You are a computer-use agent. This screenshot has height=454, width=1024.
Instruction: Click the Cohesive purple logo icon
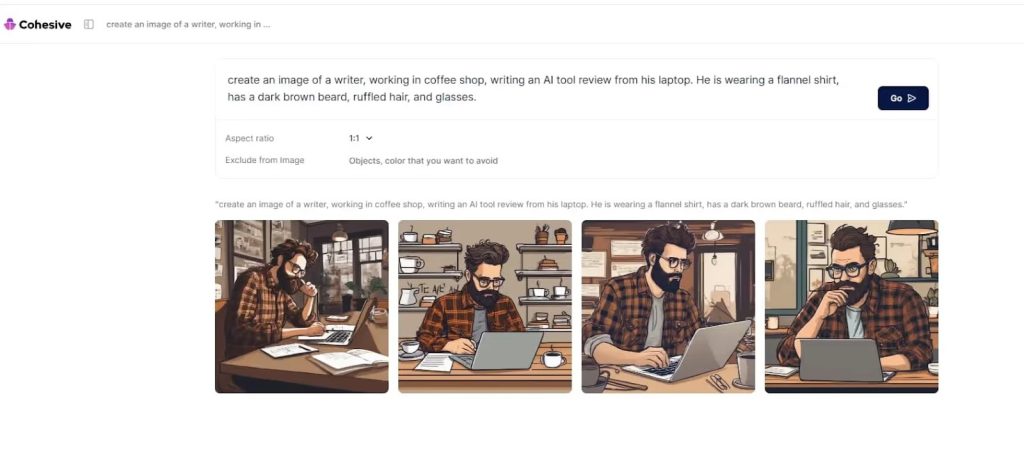point(9,24)
